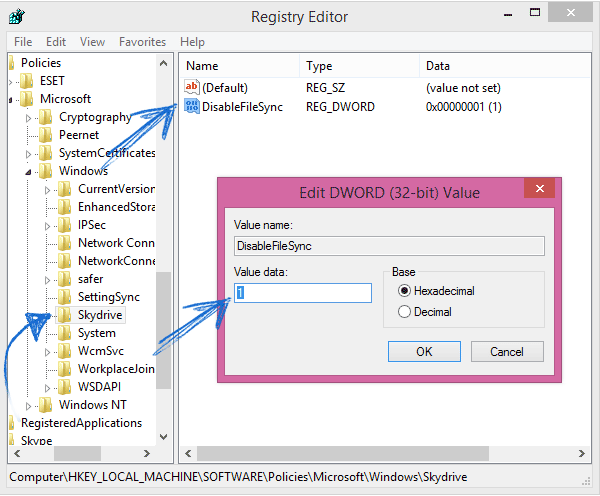The width and height of the screenshot is (600, 496).
Task: Select the Skydrive folder icon in tree
Action: pos(66,315)
